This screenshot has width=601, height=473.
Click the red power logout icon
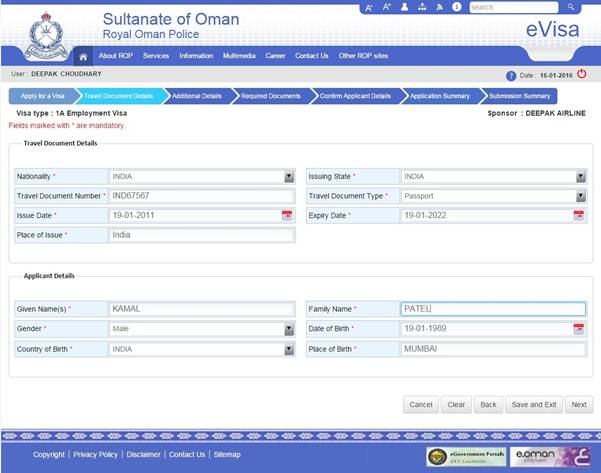click(x=581, y=74)
